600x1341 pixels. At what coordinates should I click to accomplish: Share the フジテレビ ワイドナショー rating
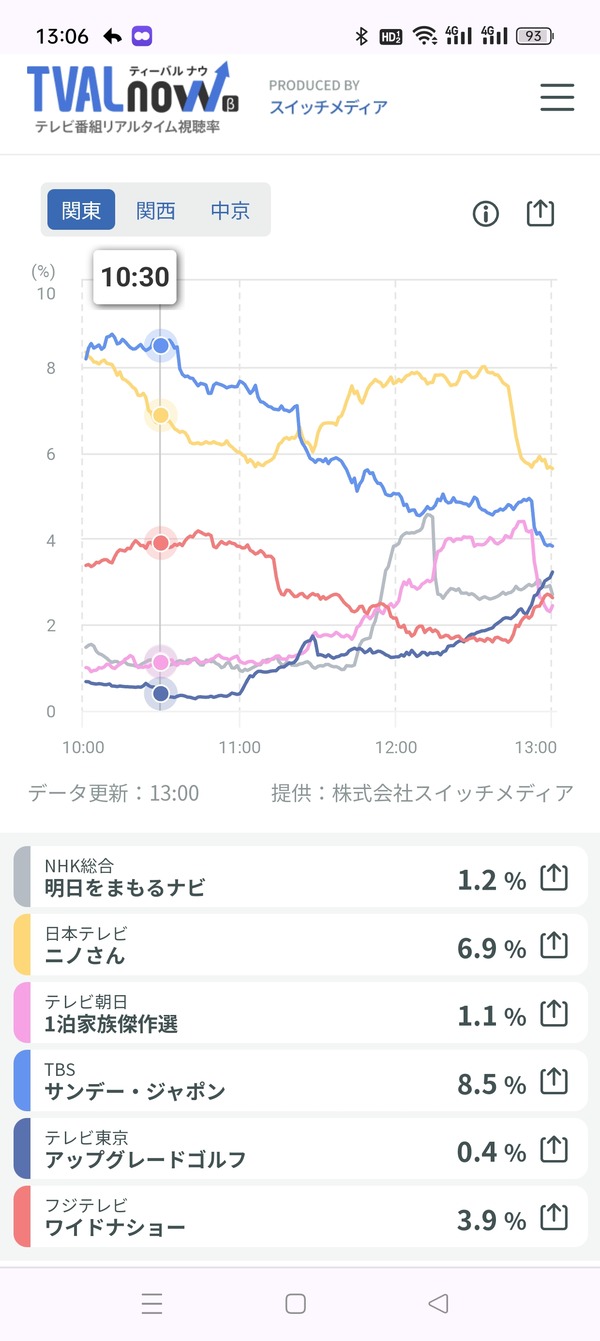[553, 1218]
